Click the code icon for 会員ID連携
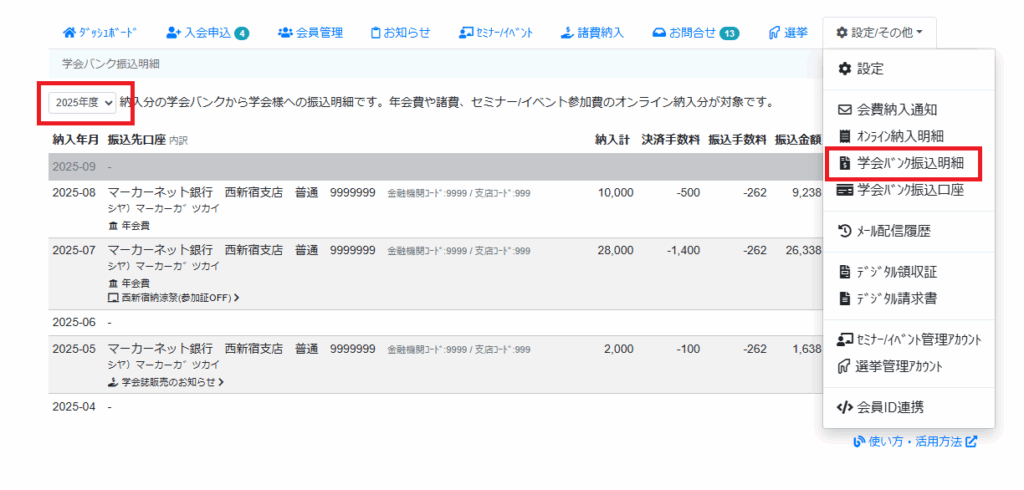Viewport: 1024px width, 490px height. click(x=844, y=407)
